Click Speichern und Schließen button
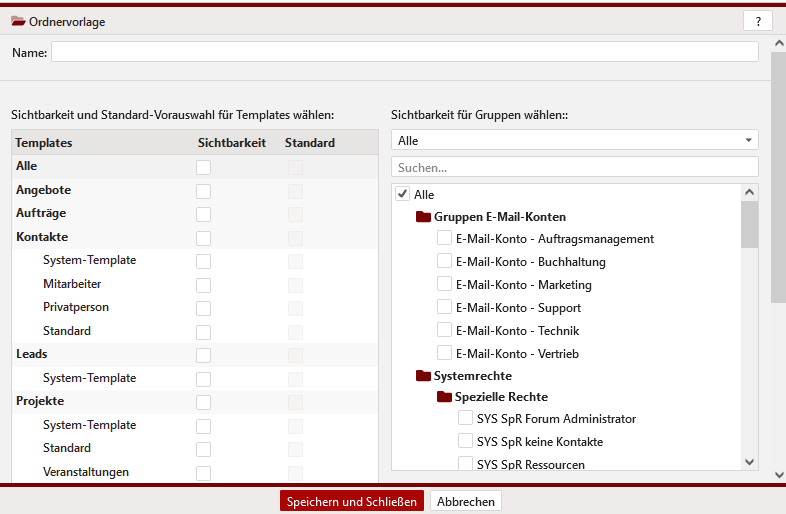Image resolution: width=786 pixels, height=514 pixels. tap(352, 501)
